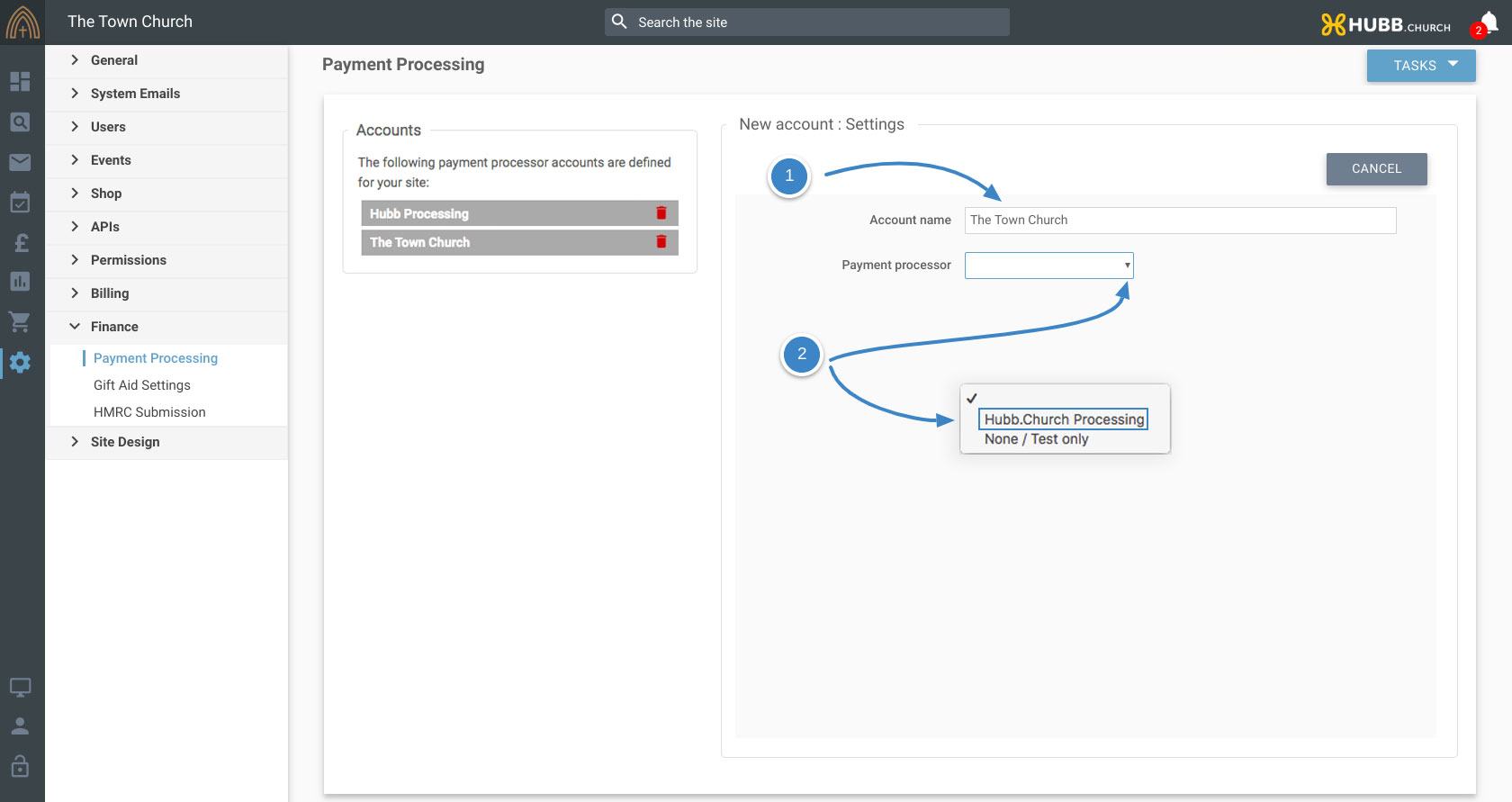Click the Payment Processing page heading
Screen dimensions: 1512x802
tap(403, 65)
